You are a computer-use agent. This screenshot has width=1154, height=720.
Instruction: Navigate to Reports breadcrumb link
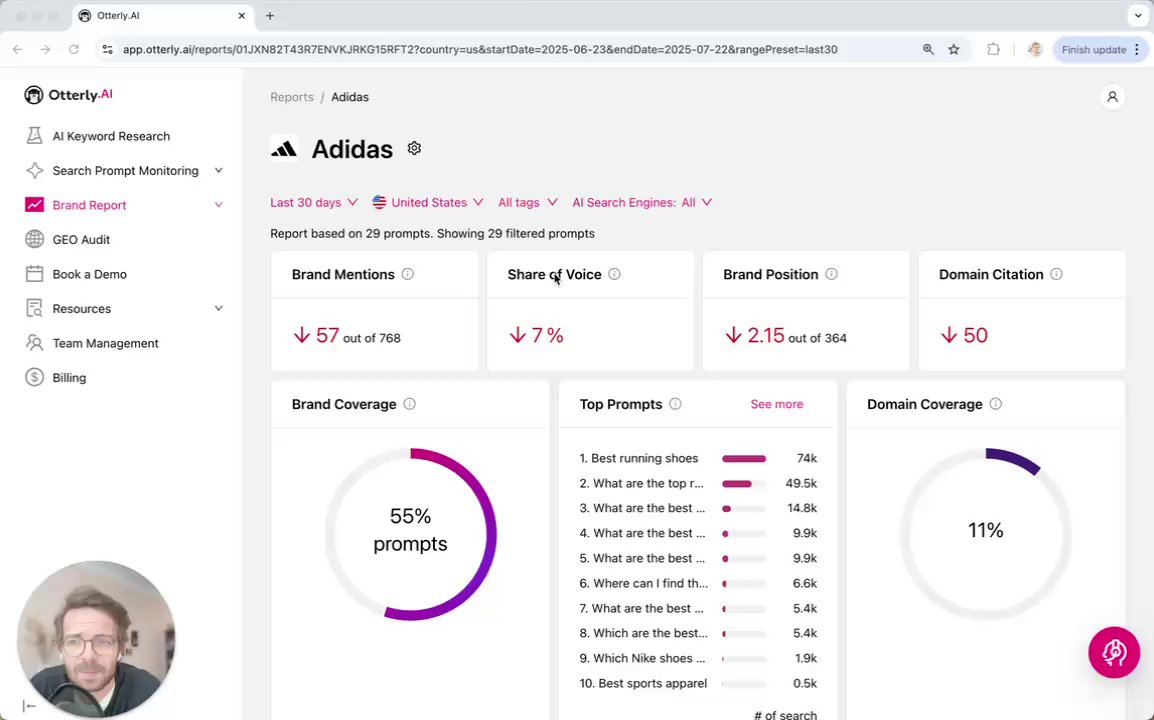click(291, 97)
